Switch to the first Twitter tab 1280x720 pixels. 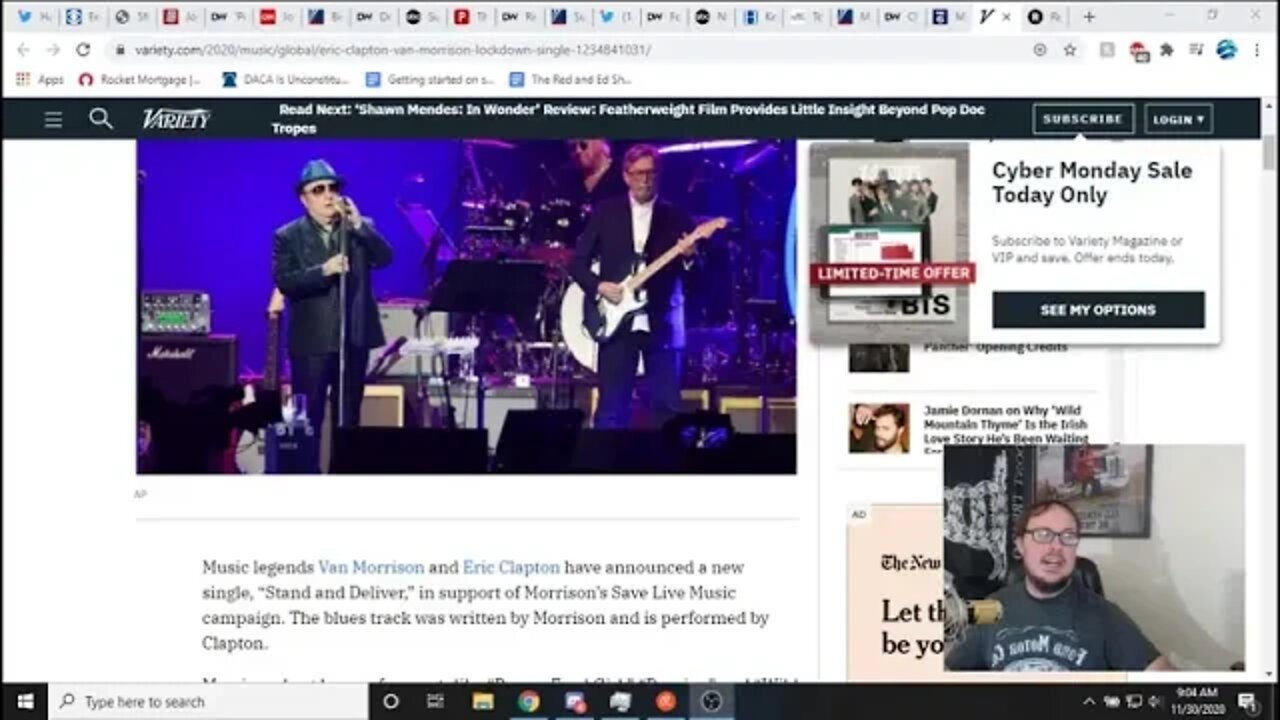pos(32,17)
